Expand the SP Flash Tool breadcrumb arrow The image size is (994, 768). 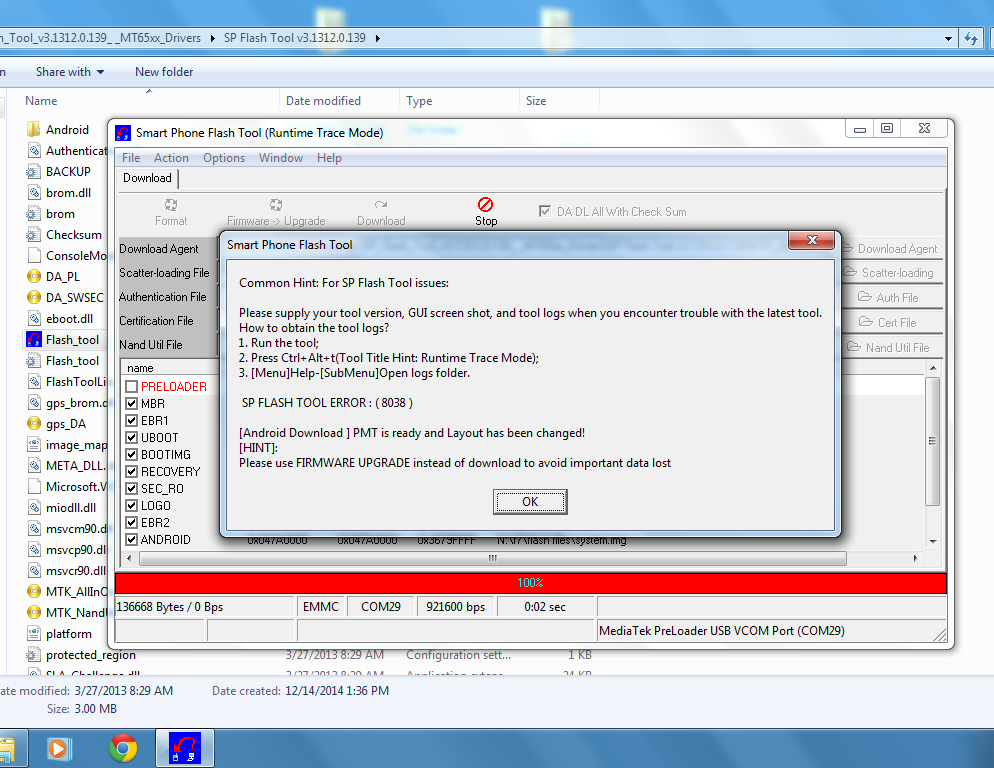click(378, 38)
